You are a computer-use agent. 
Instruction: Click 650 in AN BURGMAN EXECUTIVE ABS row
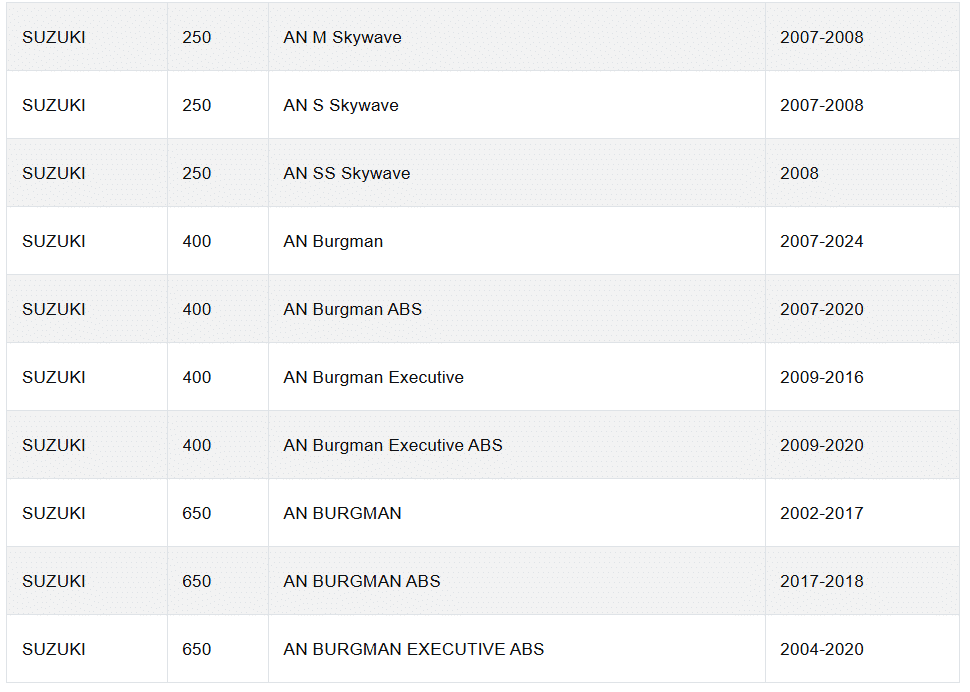pos(197,649)
